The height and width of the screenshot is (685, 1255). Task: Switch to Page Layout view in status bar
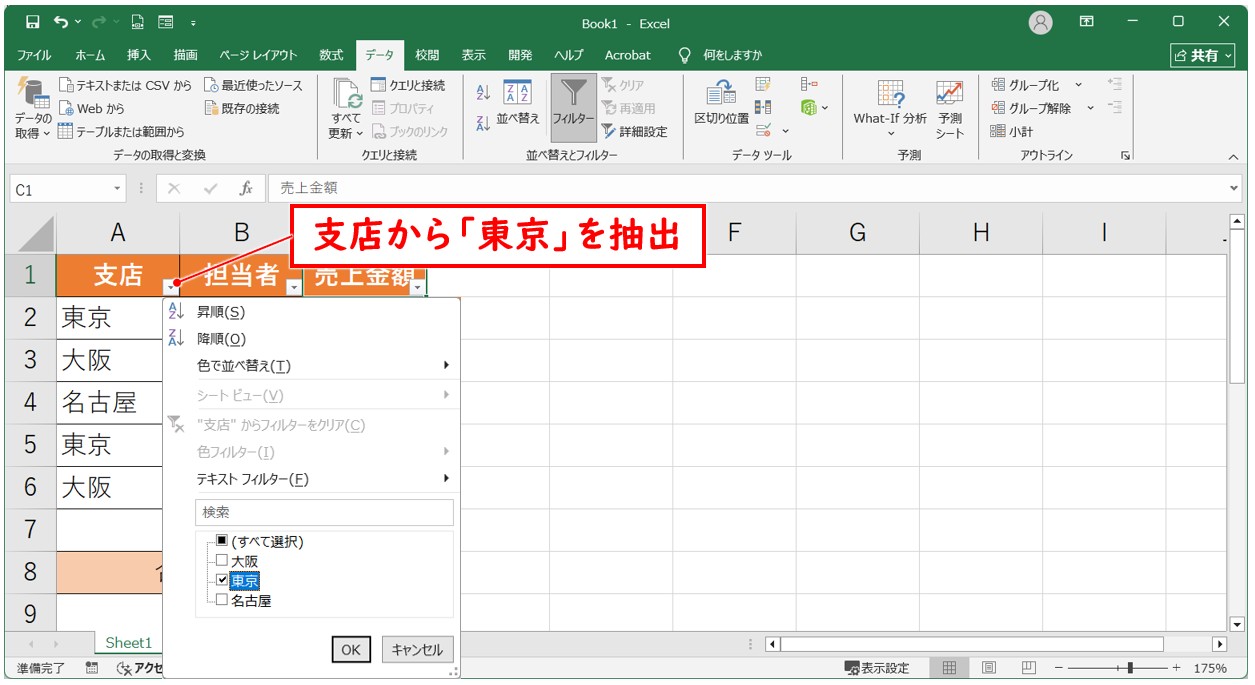988,668
